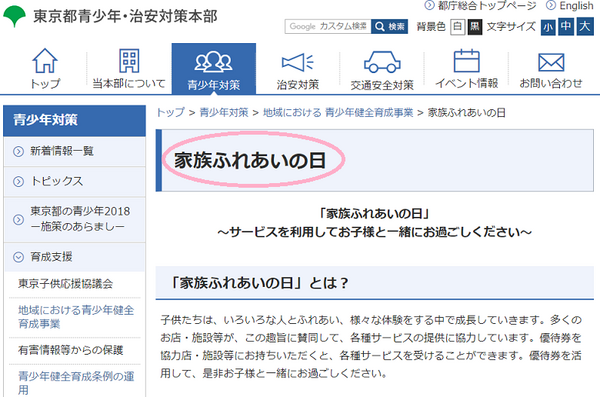Open 交通安全対策 car icon
The image size is (600, 397).
click(382, 62)
